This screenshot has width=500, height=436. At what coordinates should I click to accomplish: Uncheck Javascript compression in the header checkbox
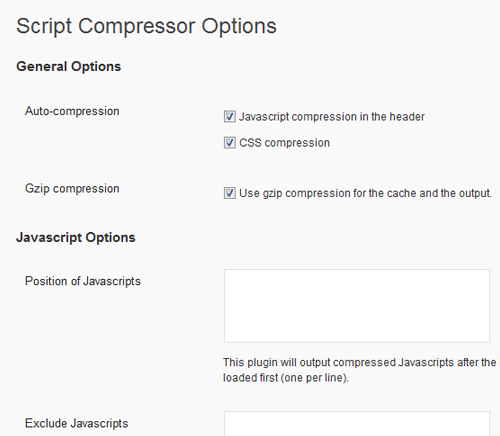click(x=230, y=117)
